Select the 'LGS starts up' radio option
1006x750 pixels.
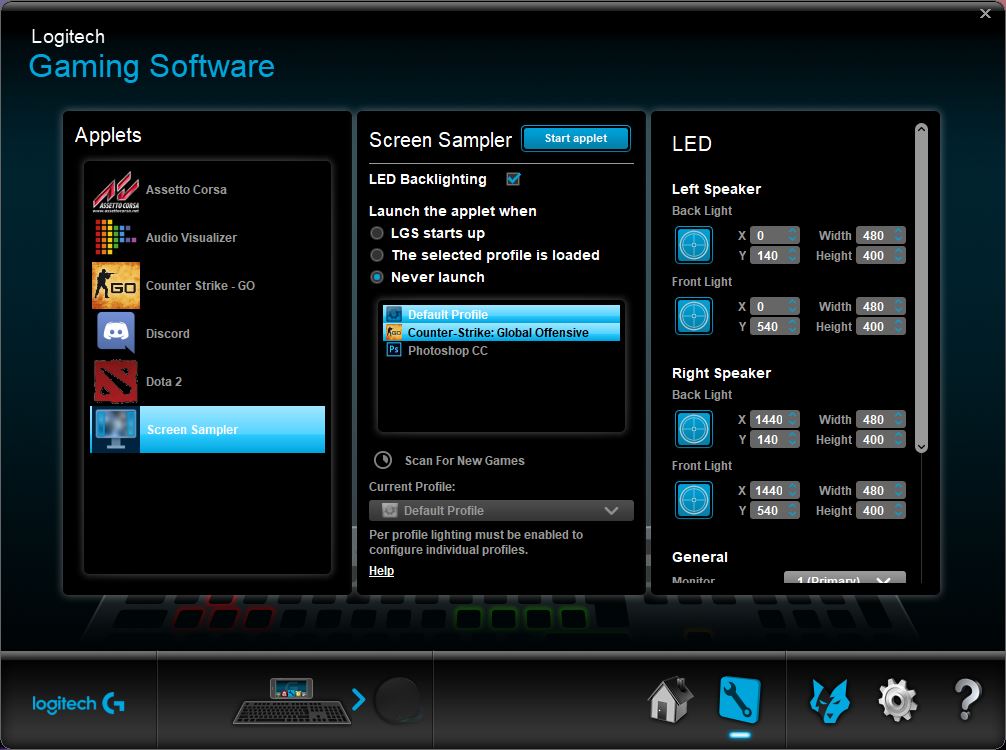pyautogui.click(x=377, y=233)
